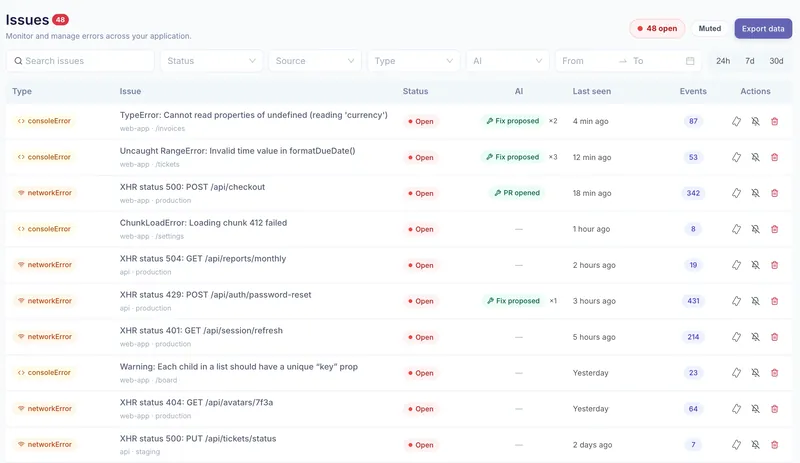Screen dimensions: 800x463
Task: Click the Open status of the password-reset row
Action: click(x=421, y=301)
